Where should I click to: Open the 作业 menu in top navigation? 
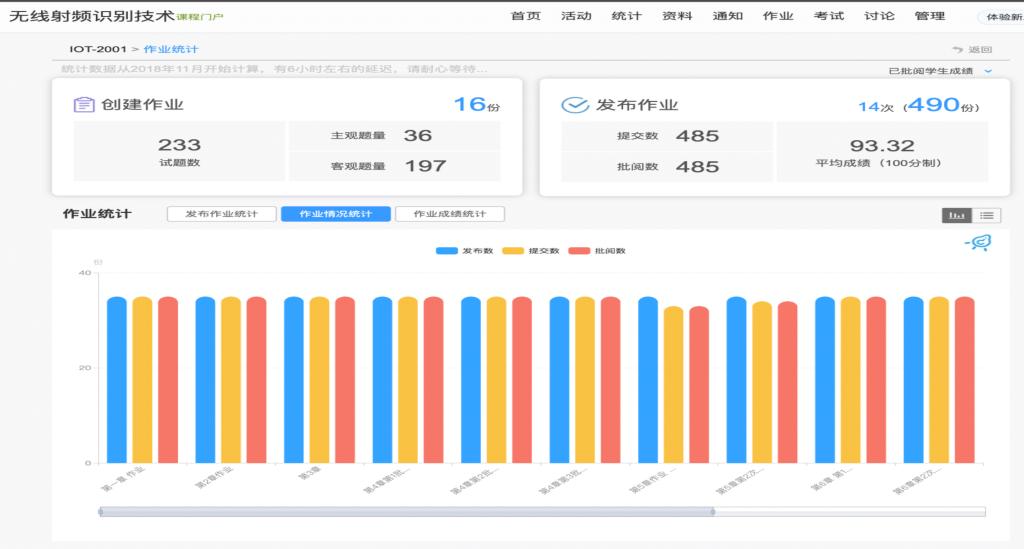[x=778, y=16]
